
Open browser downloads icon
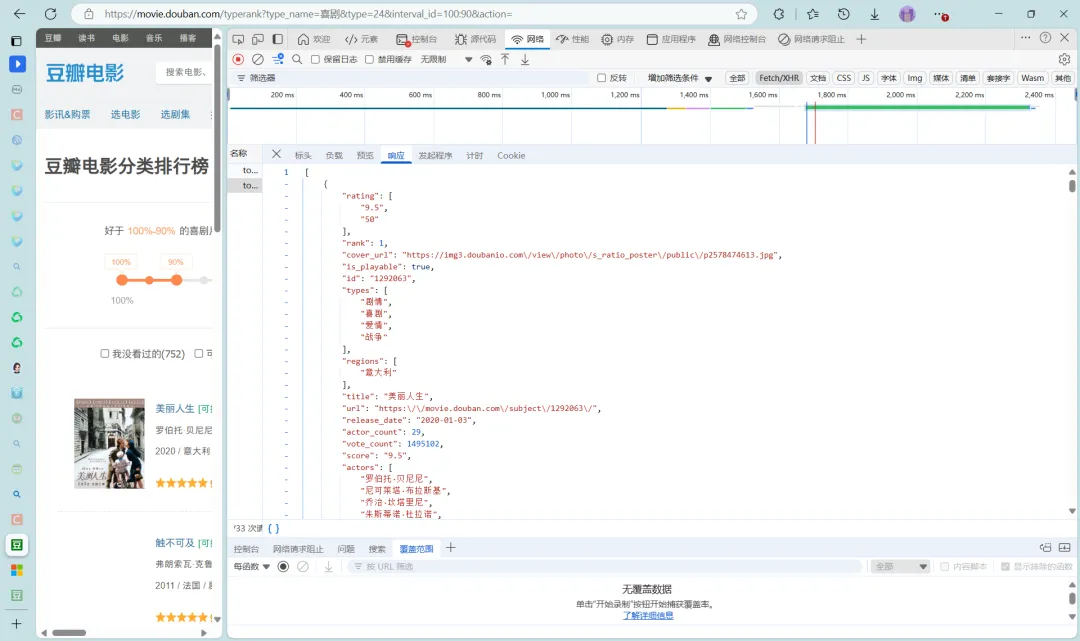tap(875, 14)
